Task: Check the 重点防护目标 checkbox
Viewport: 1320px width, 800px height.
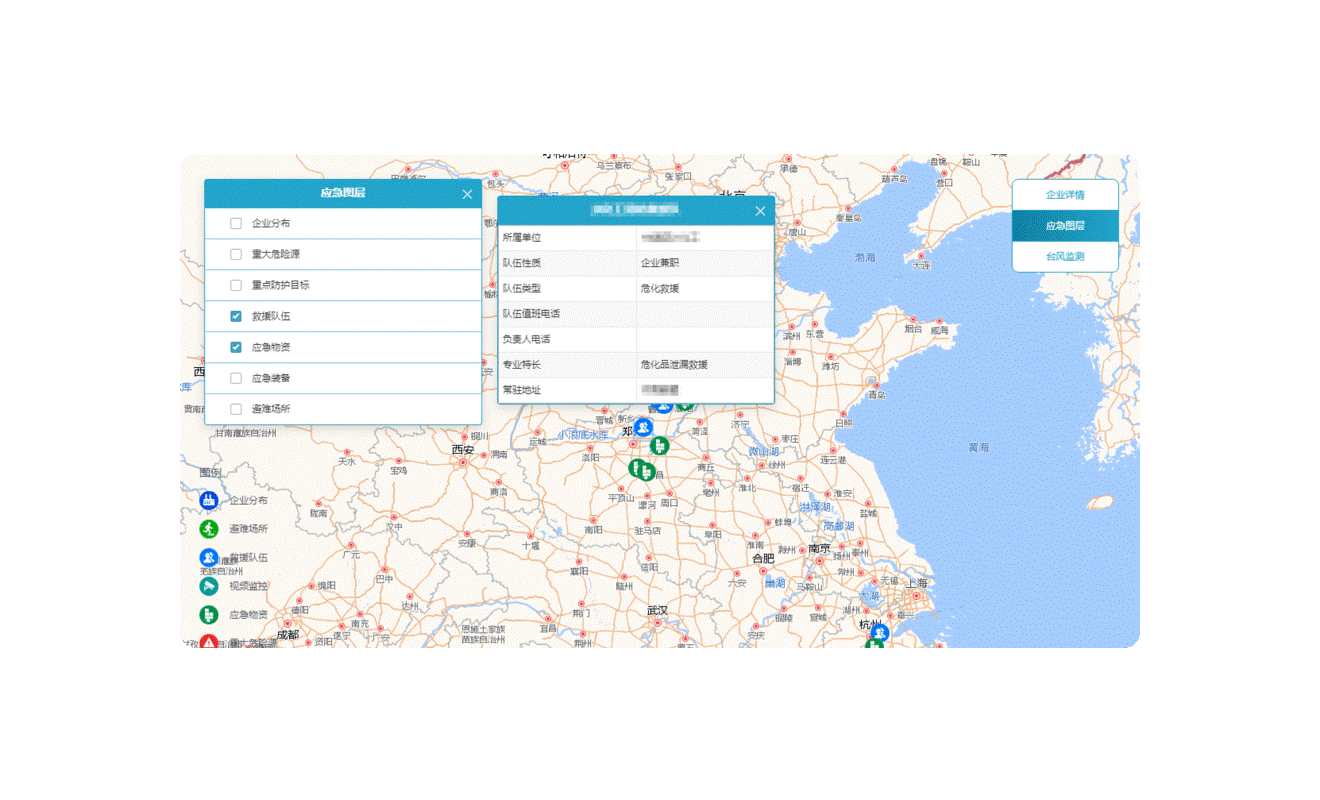Action: [x=236, y=285]
